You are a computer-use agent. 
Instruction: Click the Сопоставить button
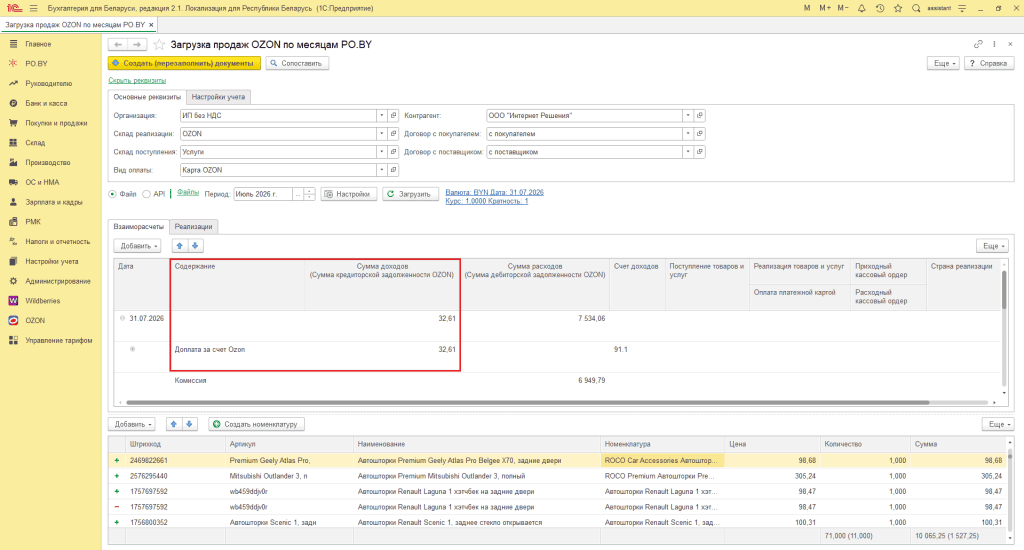(x=297, y=63)
